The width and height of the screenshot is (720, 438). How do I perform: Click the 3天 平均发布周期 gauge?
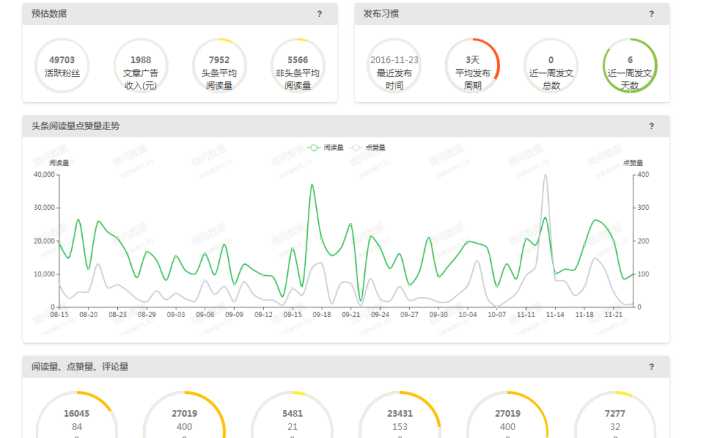pos(472,66)
